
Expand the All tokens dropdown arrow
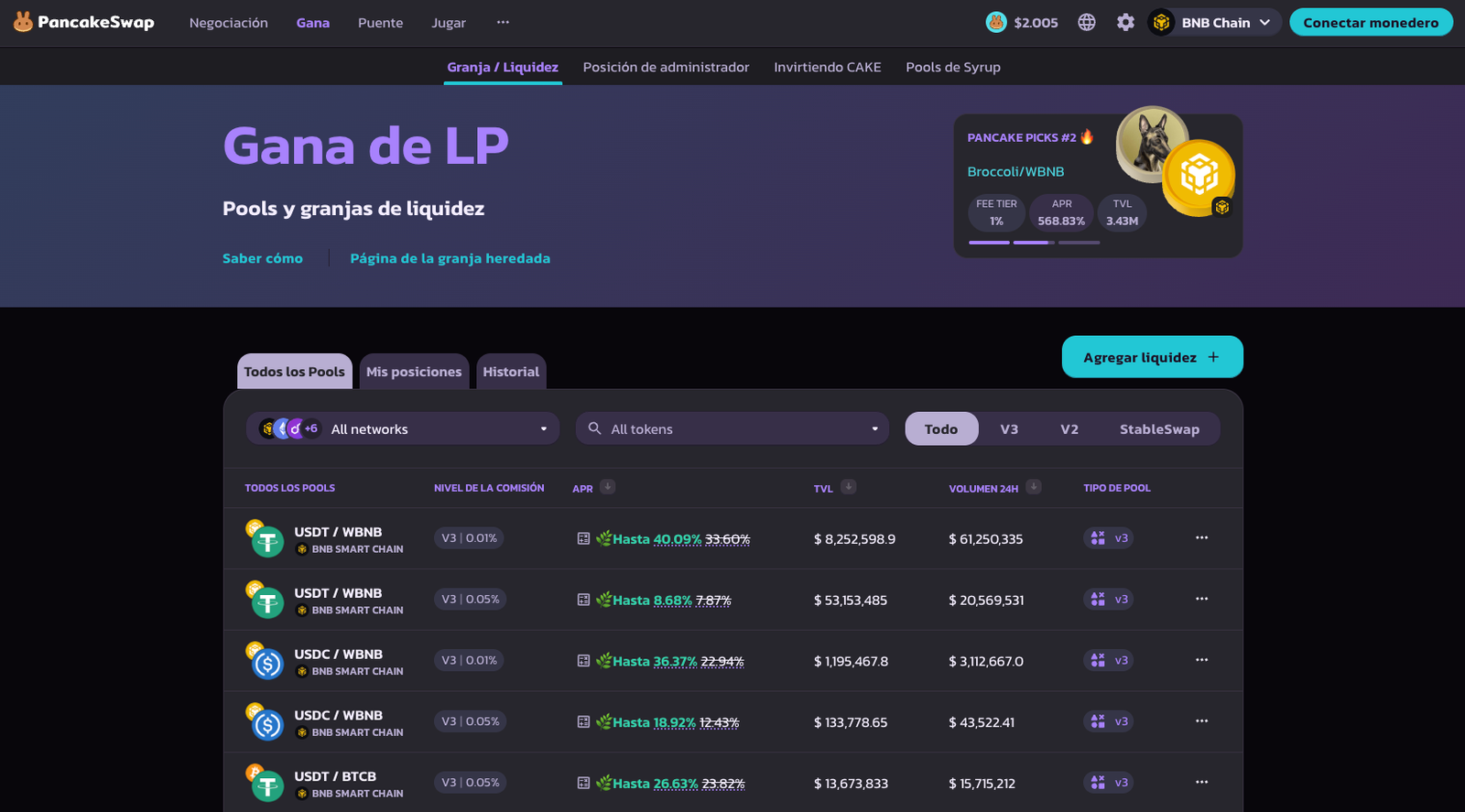tap(874, 428)
